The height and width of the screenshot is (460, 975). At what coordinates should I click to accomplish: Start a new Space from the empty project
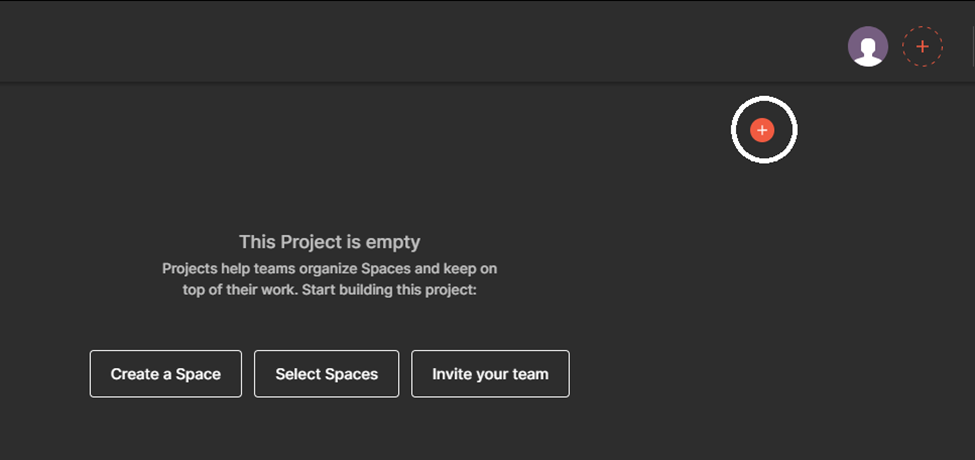point(166,374)
